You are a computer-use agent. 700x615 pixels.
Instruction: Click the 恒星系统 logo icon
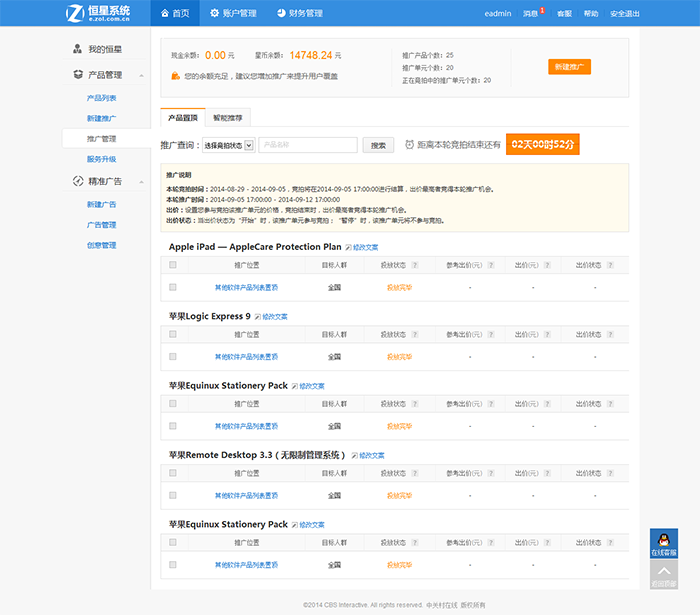coord(74,13)
